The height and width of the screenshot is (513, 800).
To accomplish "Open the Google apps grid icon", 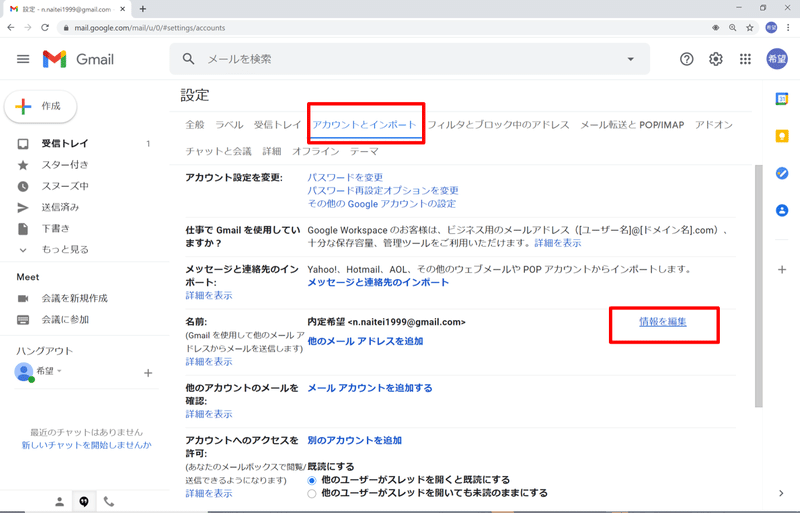I will 745,59.
